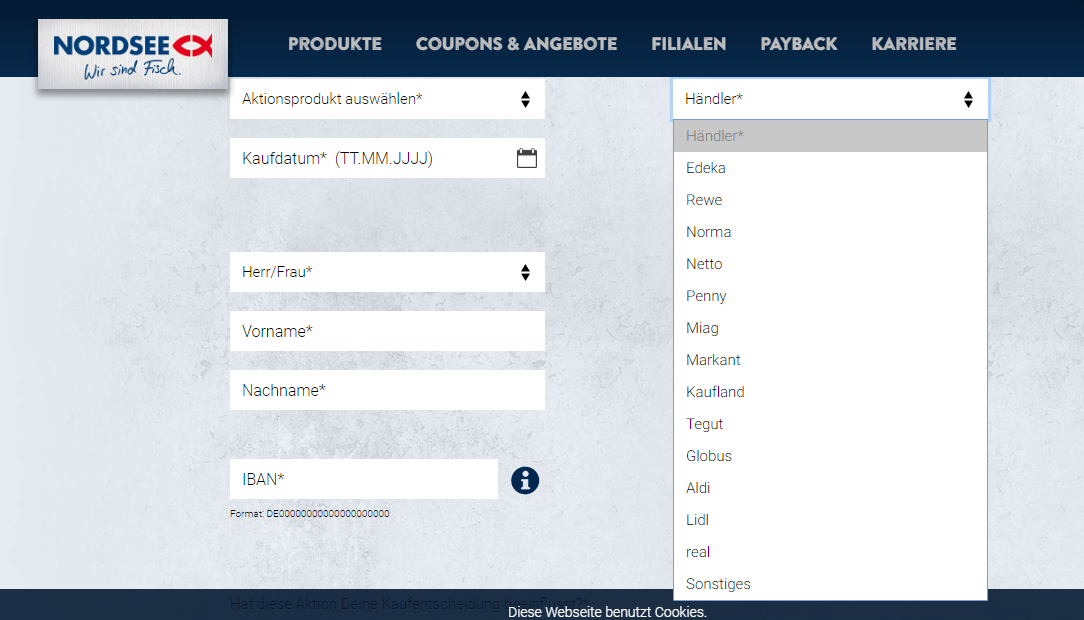1084x620 pixels.
Task: Select Penny from the retailer list
Action: pyautogui.click(x=830, y=296)
